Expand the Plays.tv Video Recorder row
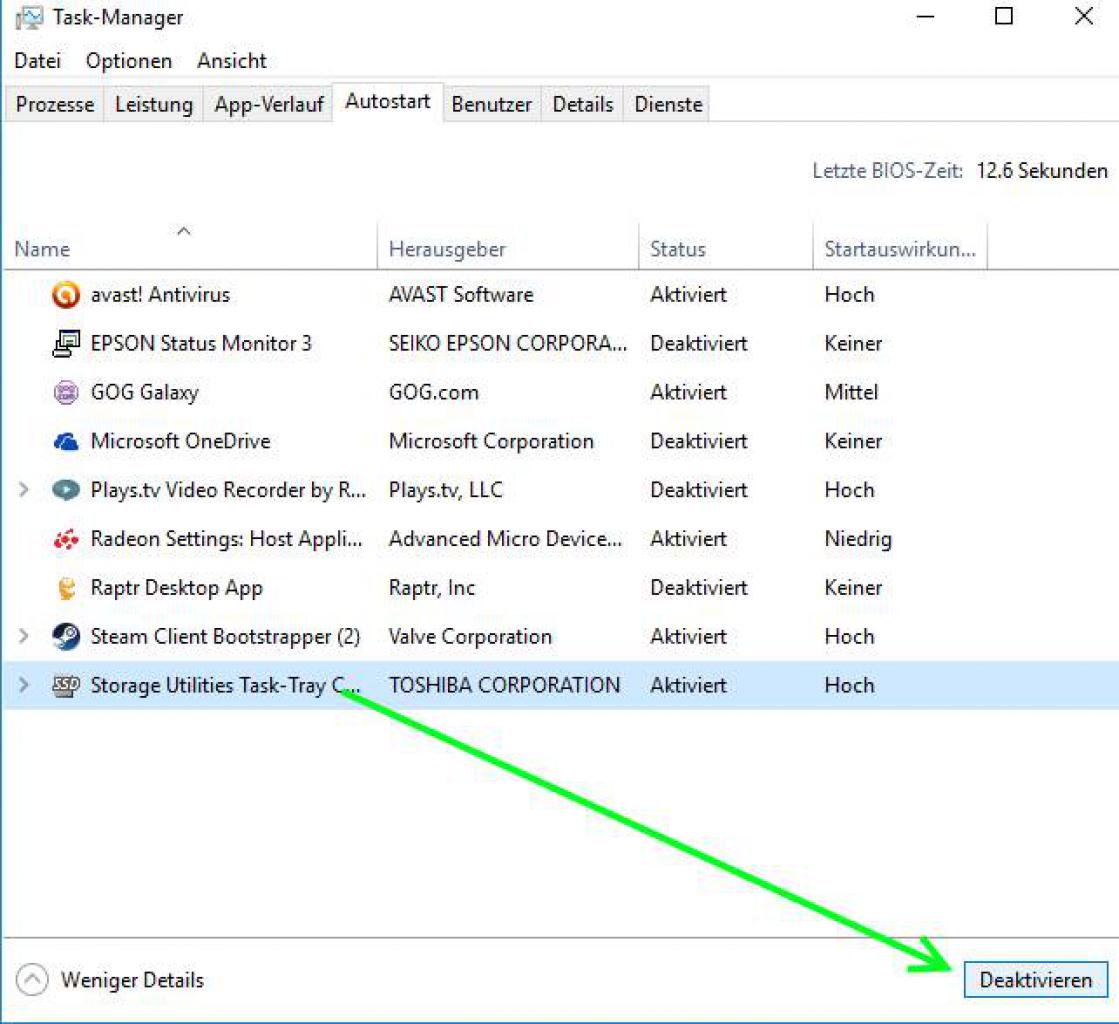1119x1024 pixels. pos(23,490)
